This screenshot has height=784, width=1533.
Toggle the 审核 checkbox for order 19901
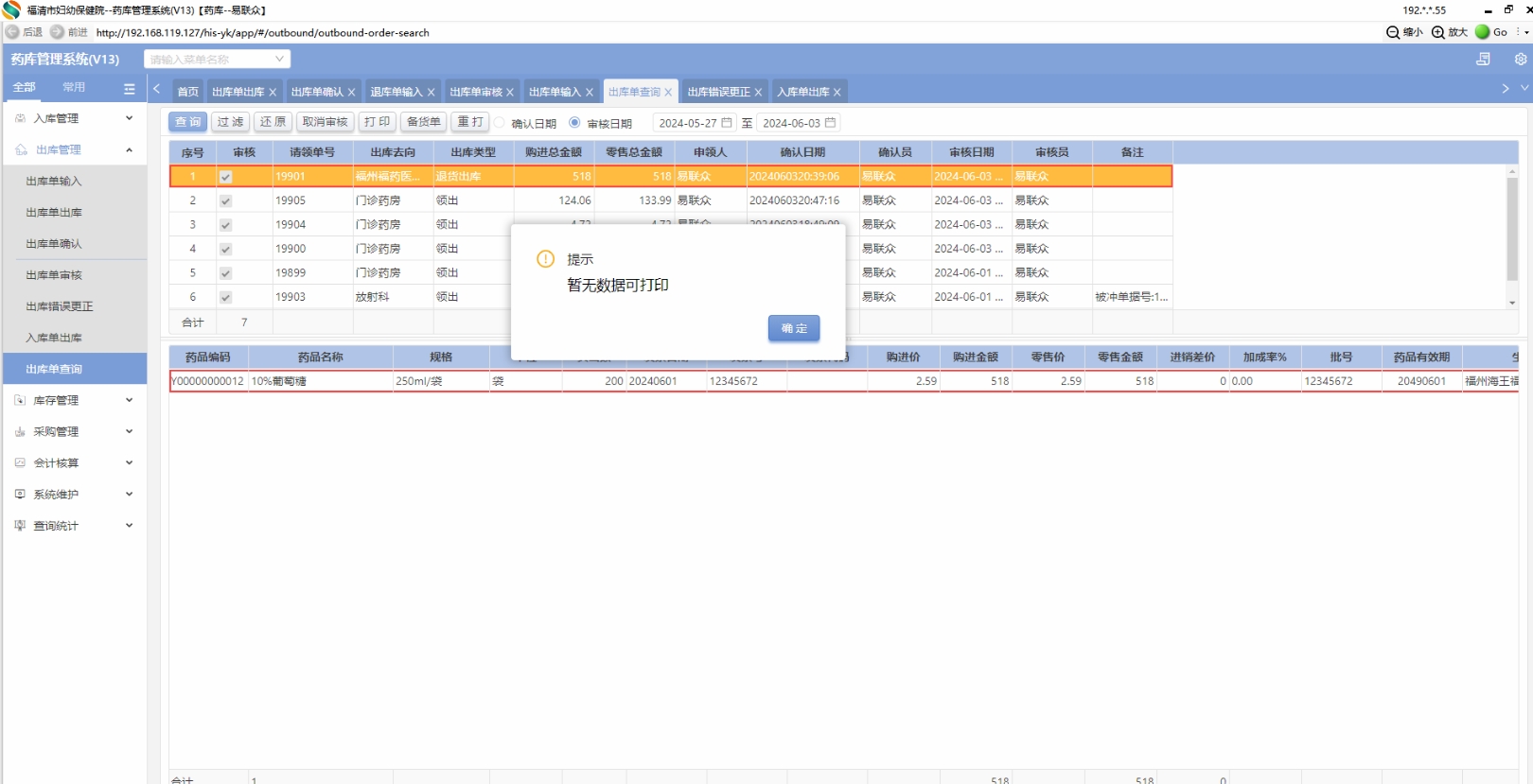(225, 177)
